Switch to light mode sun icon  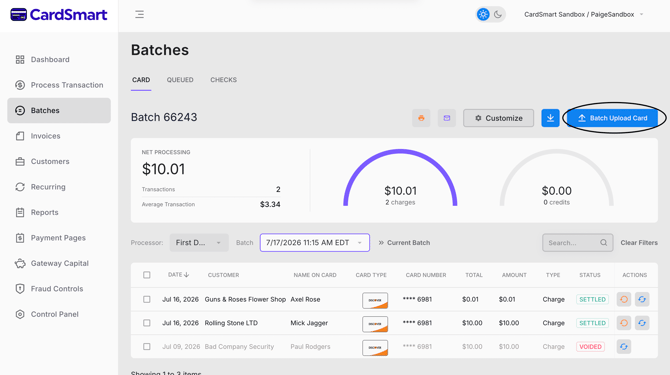[483, 15]
